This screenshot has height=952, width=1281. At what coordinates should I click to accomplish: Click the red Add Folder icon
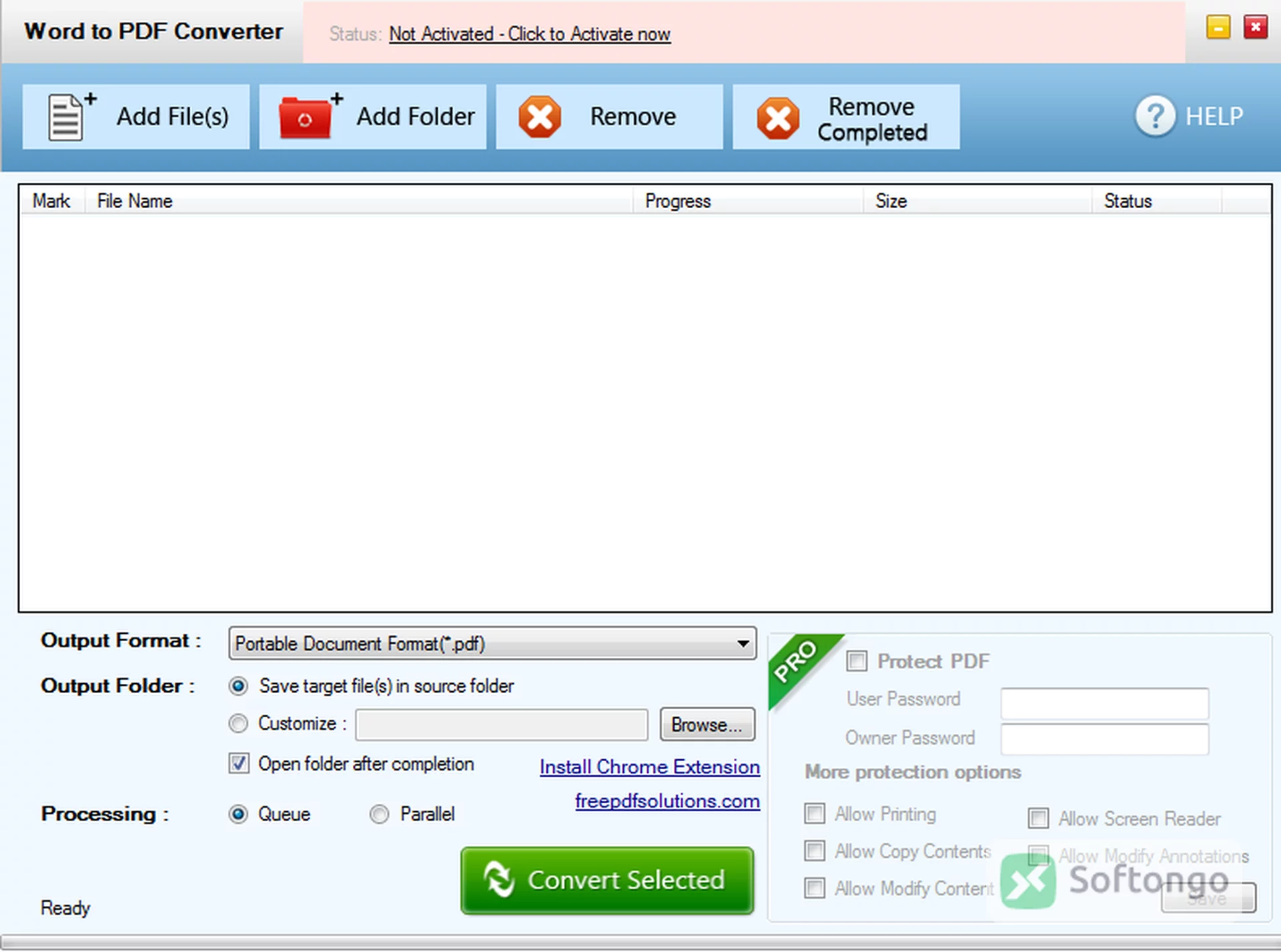[310, 116]
